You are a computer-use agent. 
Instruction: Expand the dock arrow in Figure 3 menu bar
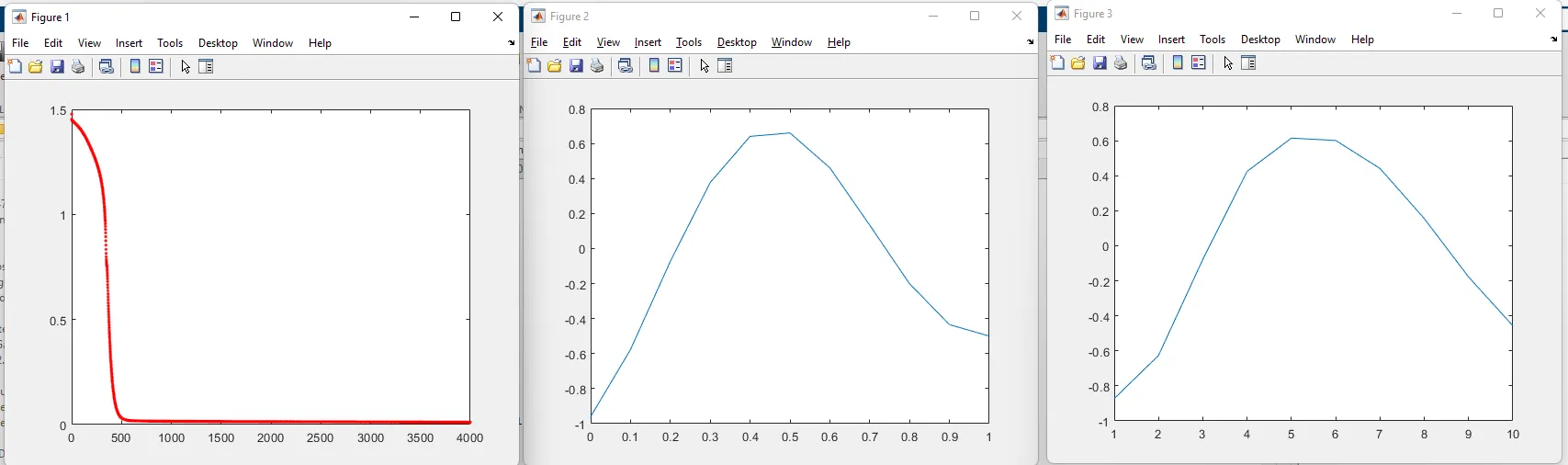click(1553, 40)
